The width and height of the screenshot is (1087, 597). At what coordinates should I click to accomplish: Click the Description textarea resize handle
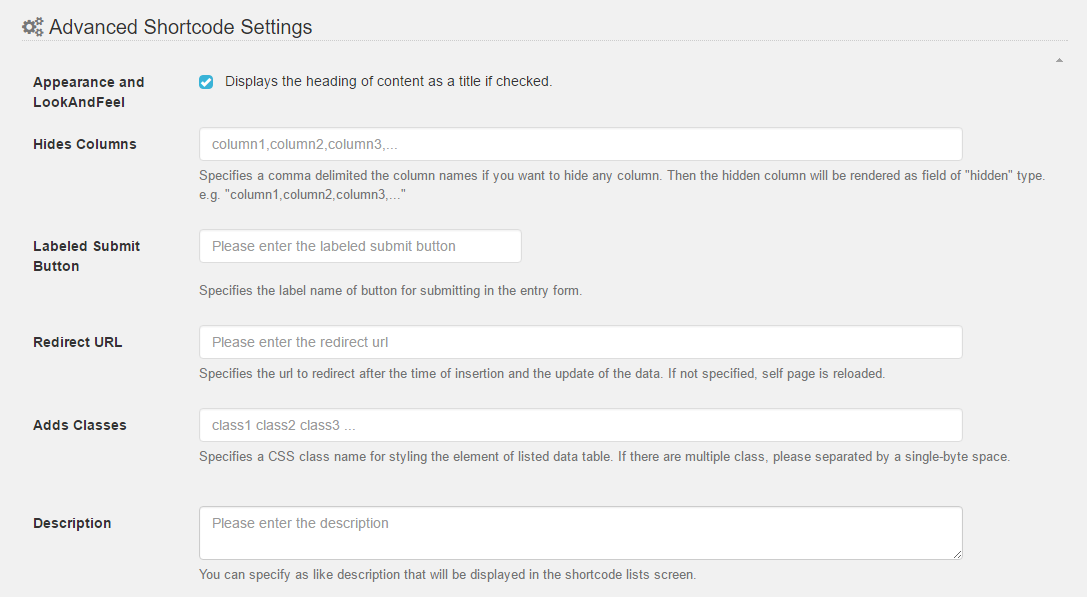pyautogui.click(x=957, y=554)
